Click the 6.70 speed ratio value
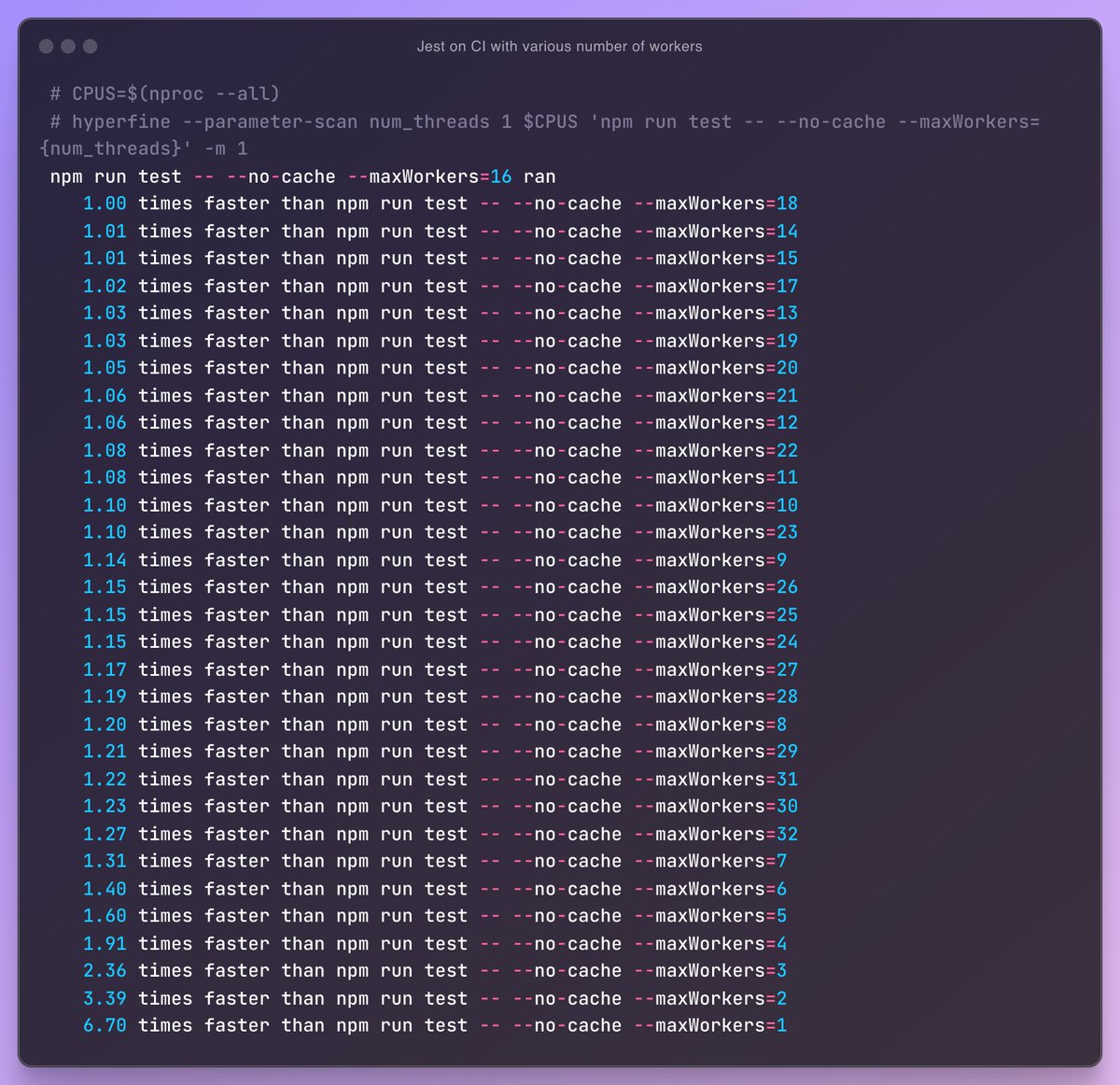The height and width of the screenshot is (1085, 1120). pyautogui.click(x=105, y=1026)
